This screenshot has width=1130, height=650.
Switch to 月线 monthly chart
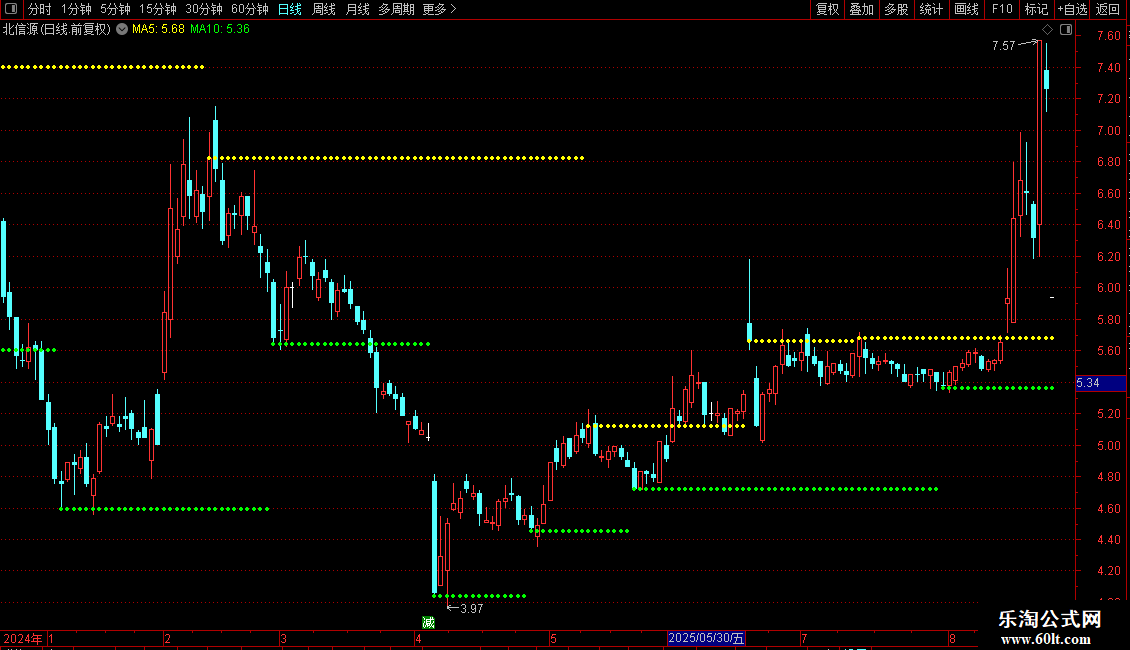point(357,9)
